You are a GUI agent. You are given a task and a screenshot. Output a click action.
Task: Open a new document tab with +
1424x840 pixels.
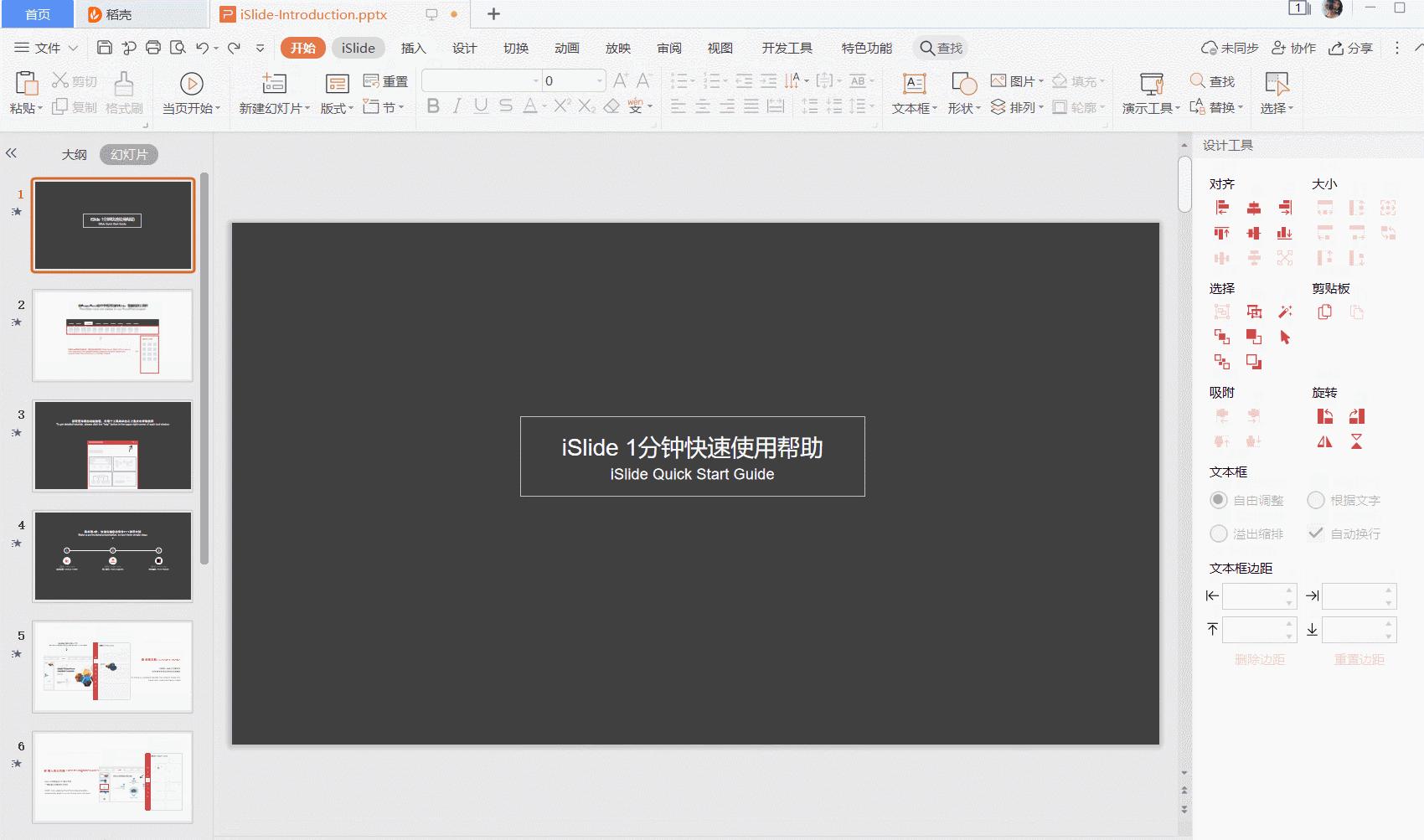coord(493,14)
